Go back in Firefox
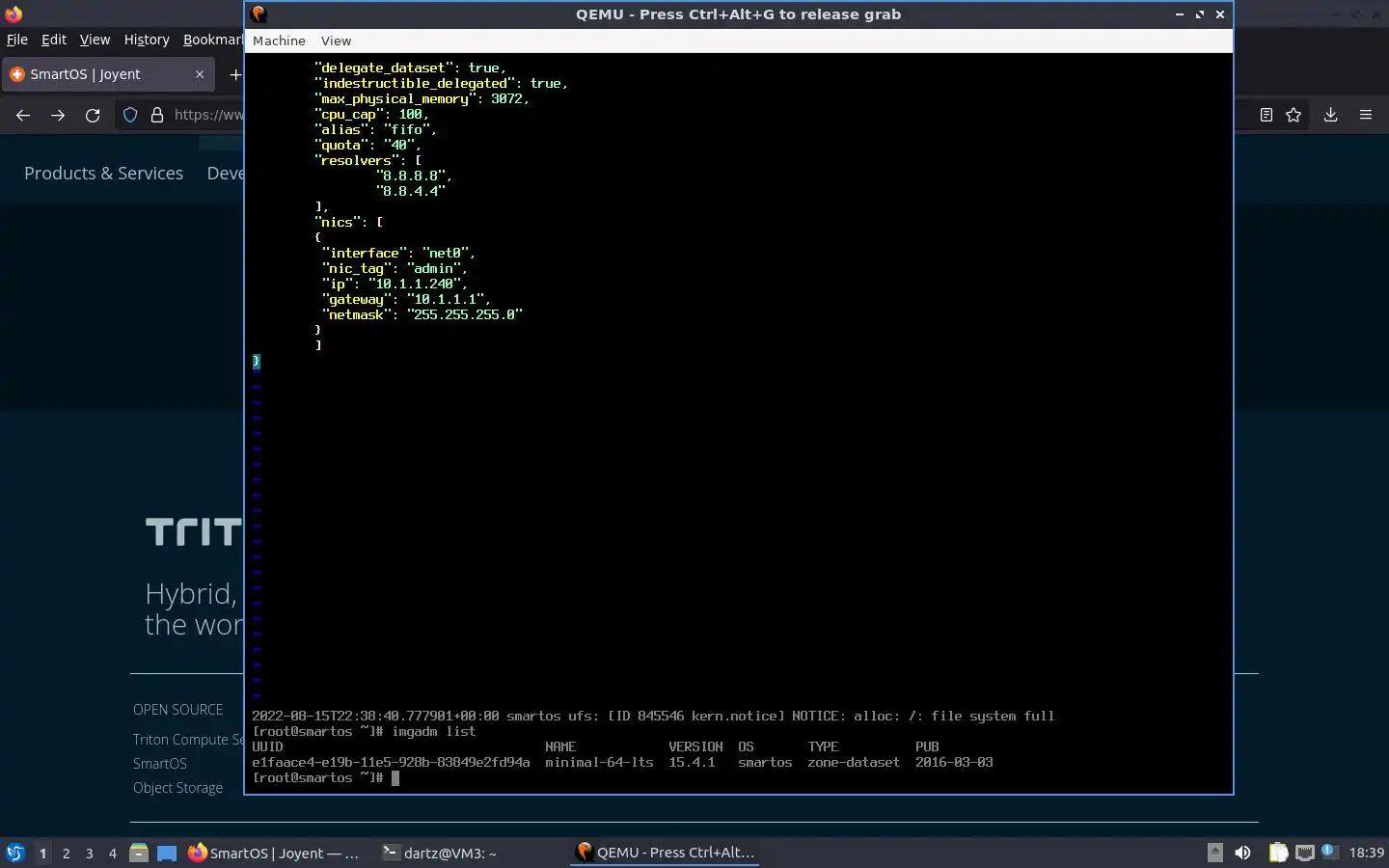Viewport: 1389px width, 868px height. pyautogui.click(x=23, y=115)
